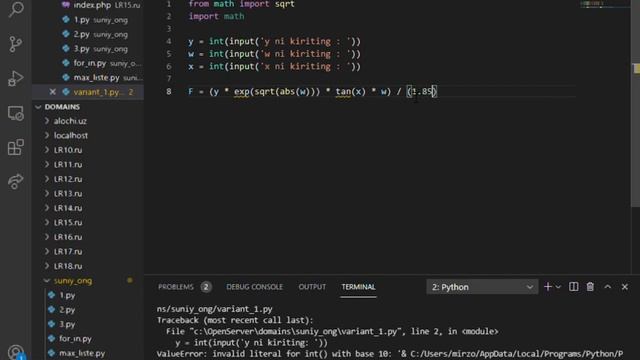Image resolution: width=640 pixels, height=360 pixels.
Task: Open the Run and Debug view
Action: tap(16, 78)
